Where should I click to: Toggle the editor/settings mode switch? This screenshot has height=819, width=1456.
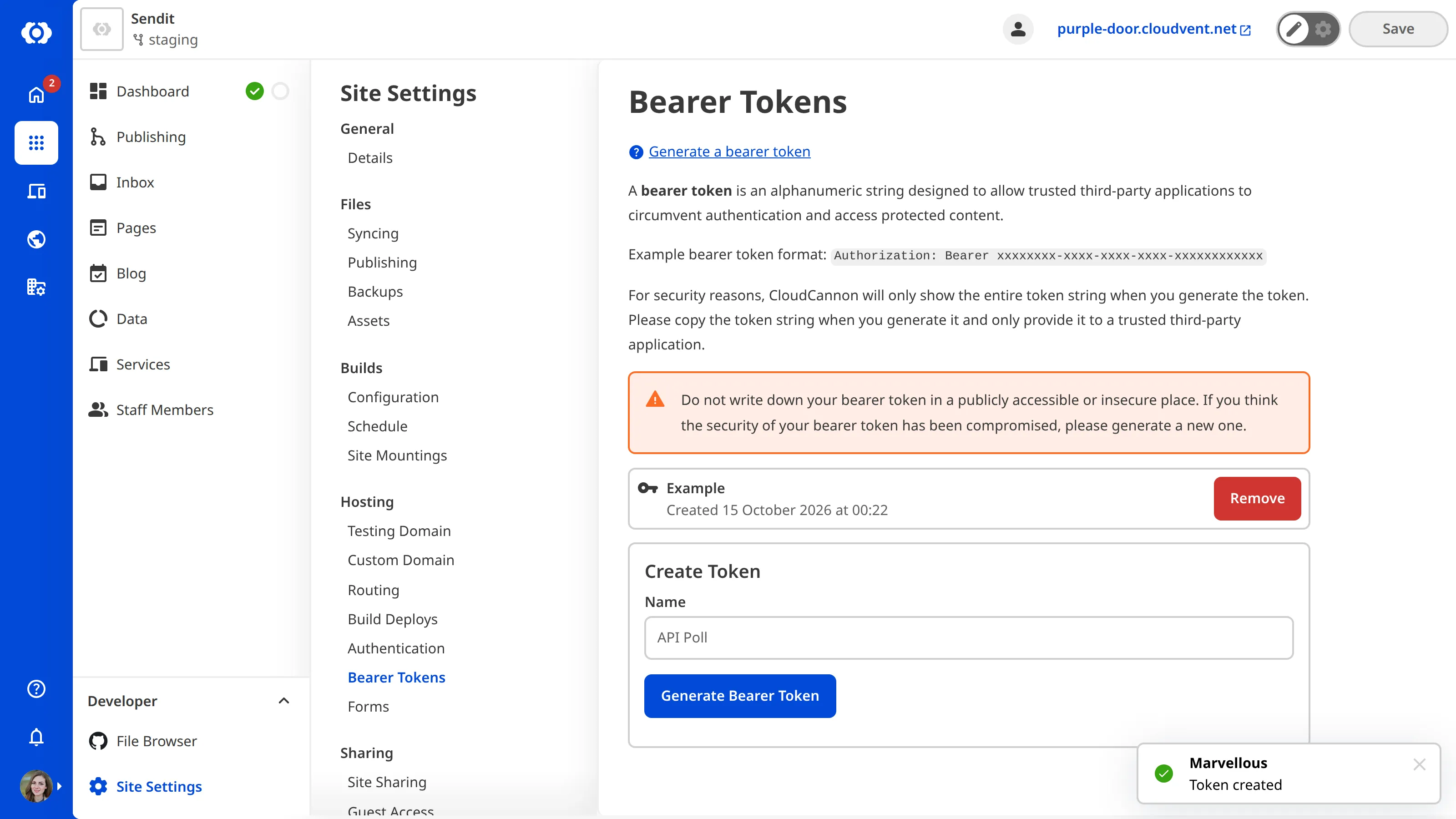[x=1308, y=29]
